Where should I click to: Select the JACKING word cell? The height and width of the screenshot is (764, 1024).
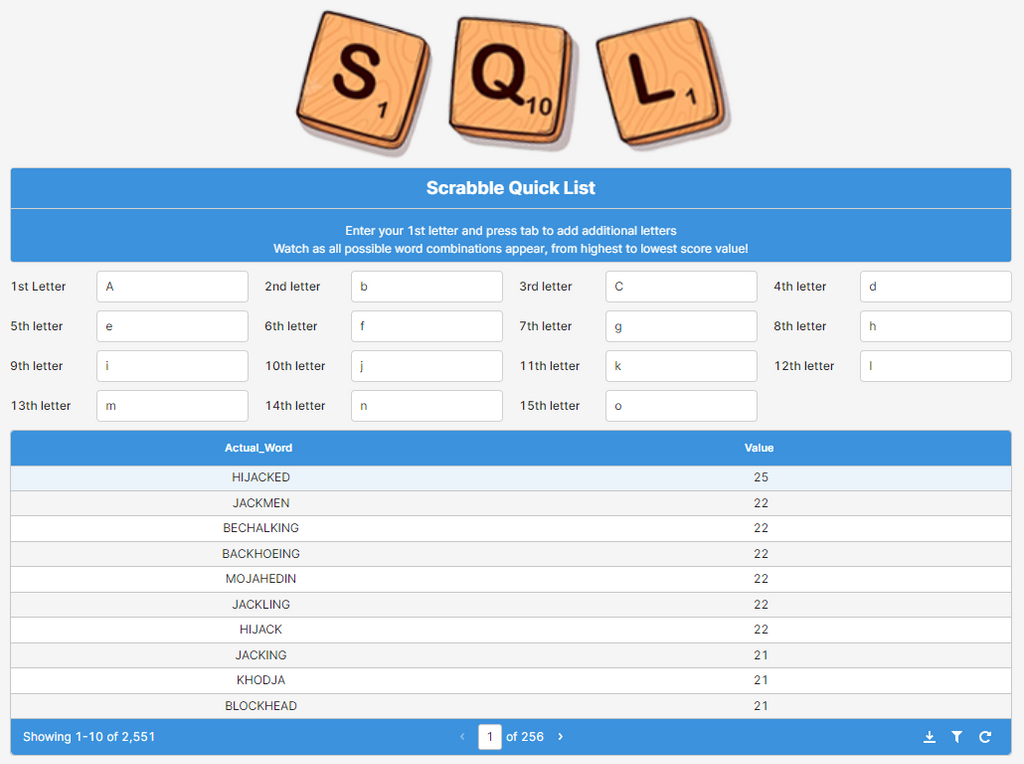[261, 655]
